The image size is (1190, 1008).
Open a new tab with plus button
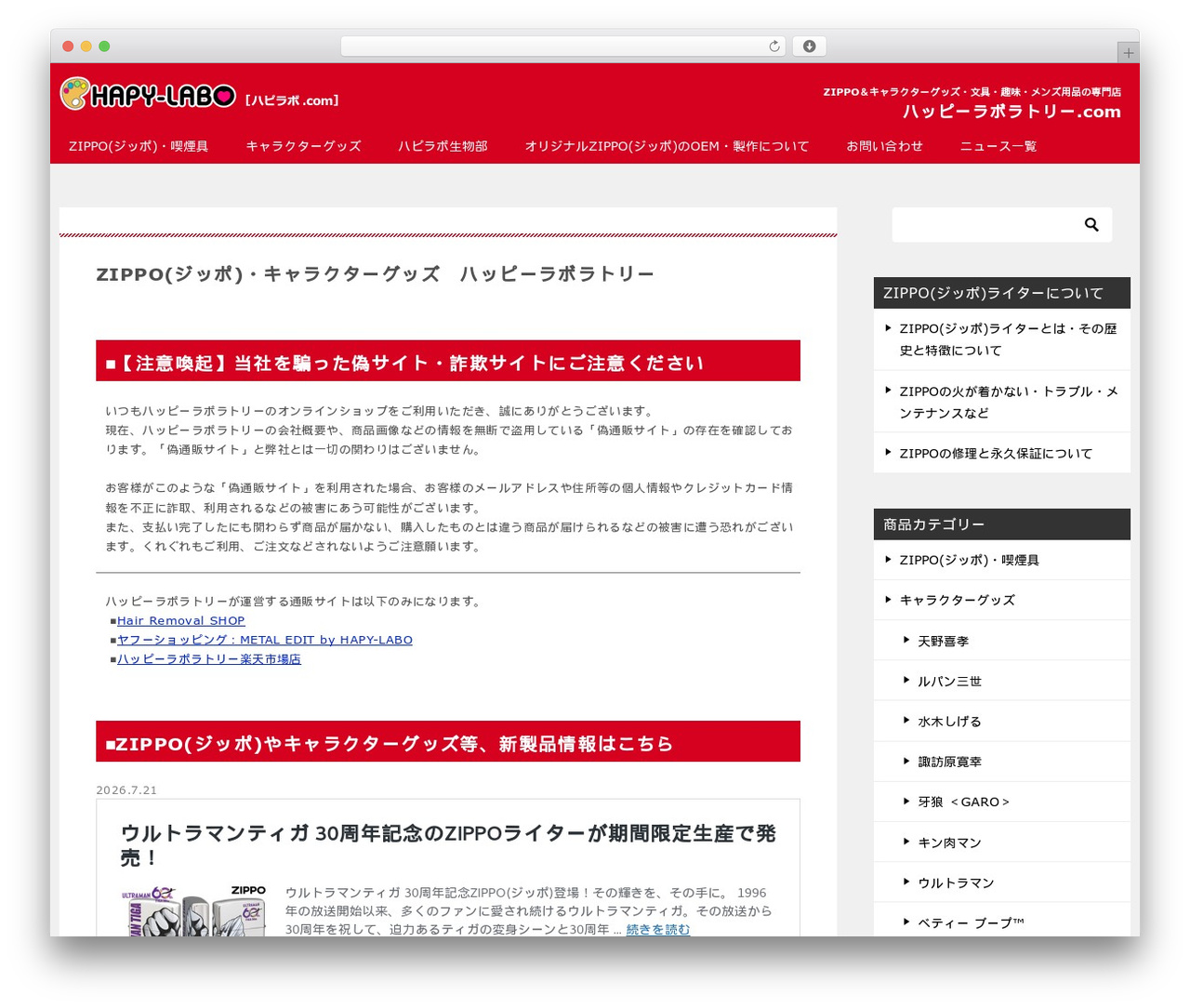1128,53
